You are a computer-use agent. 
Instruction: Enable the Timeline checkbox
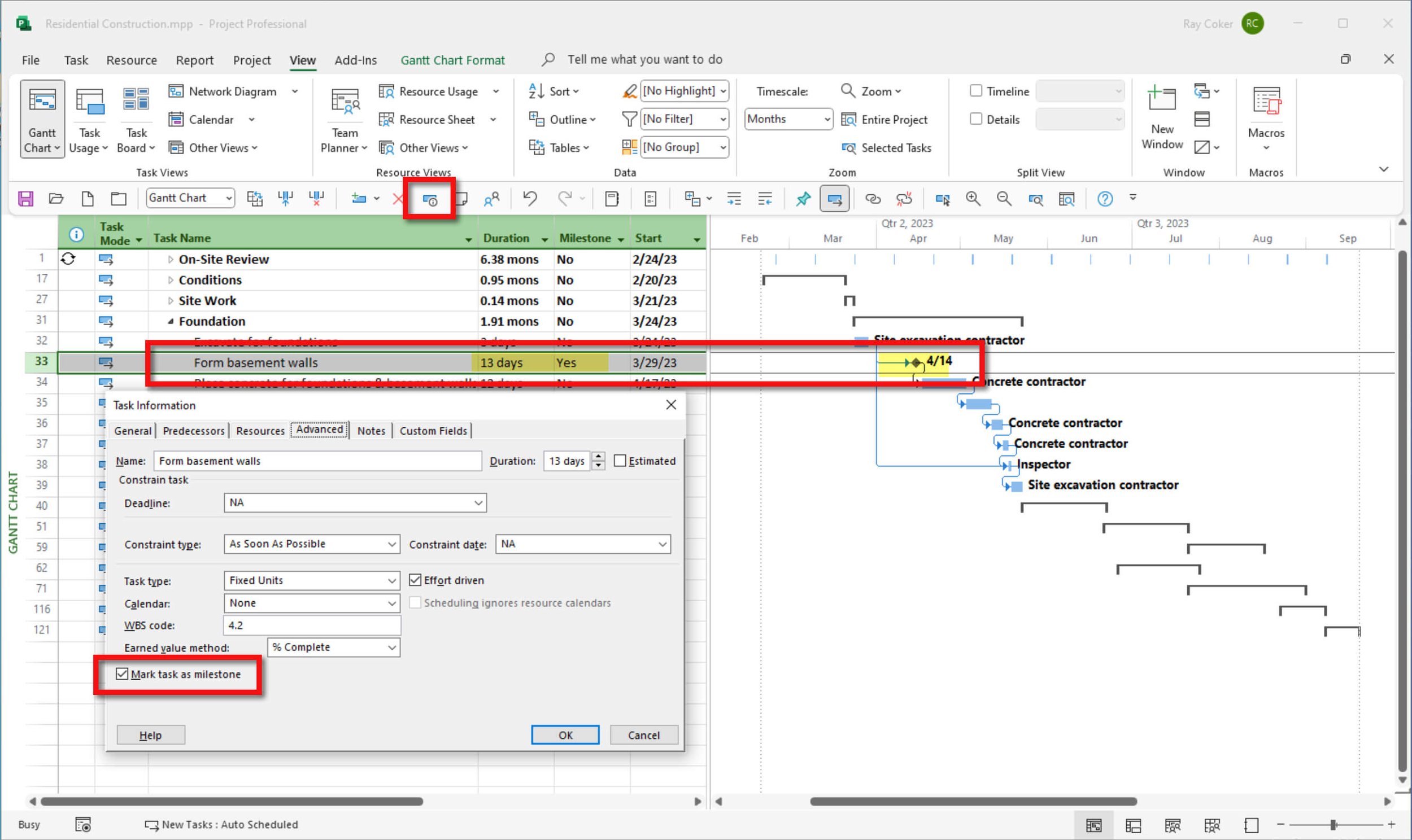tap(975, 90)
